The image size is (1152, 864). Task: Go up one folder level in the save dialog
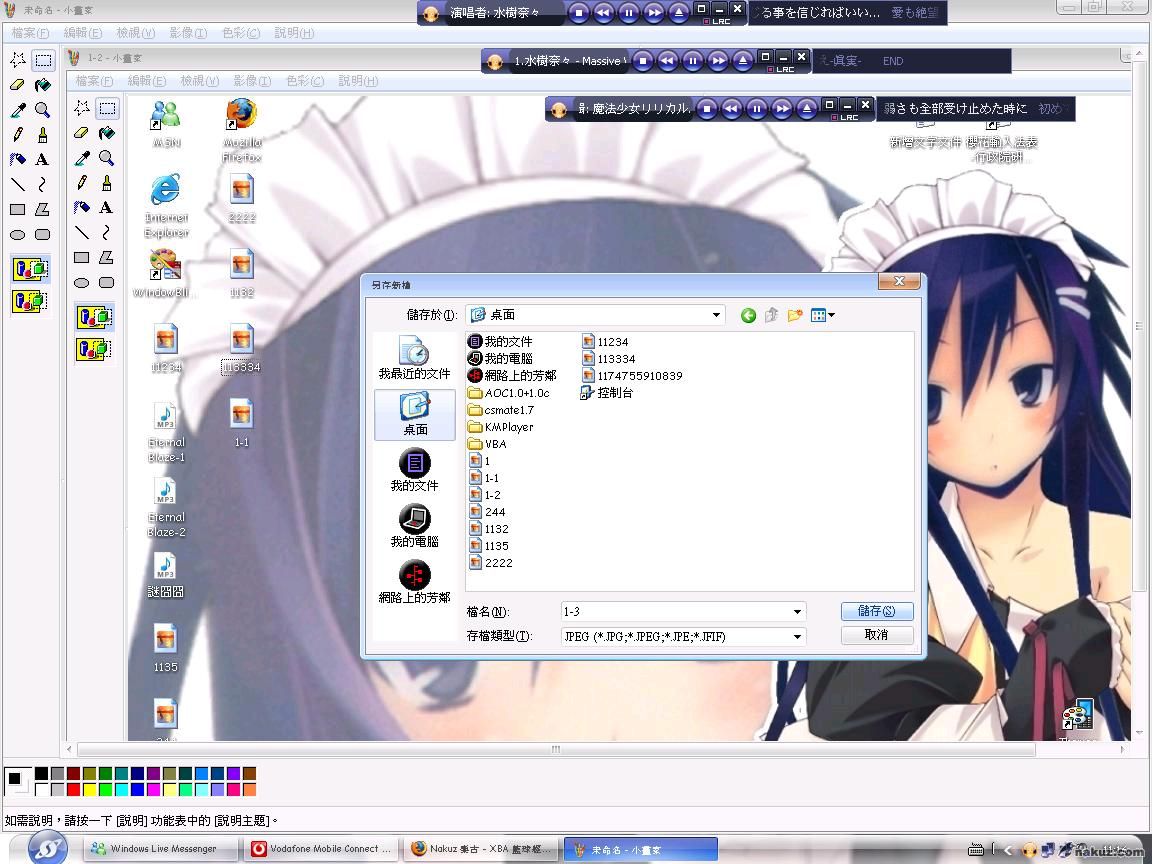(x=771, y=315)
